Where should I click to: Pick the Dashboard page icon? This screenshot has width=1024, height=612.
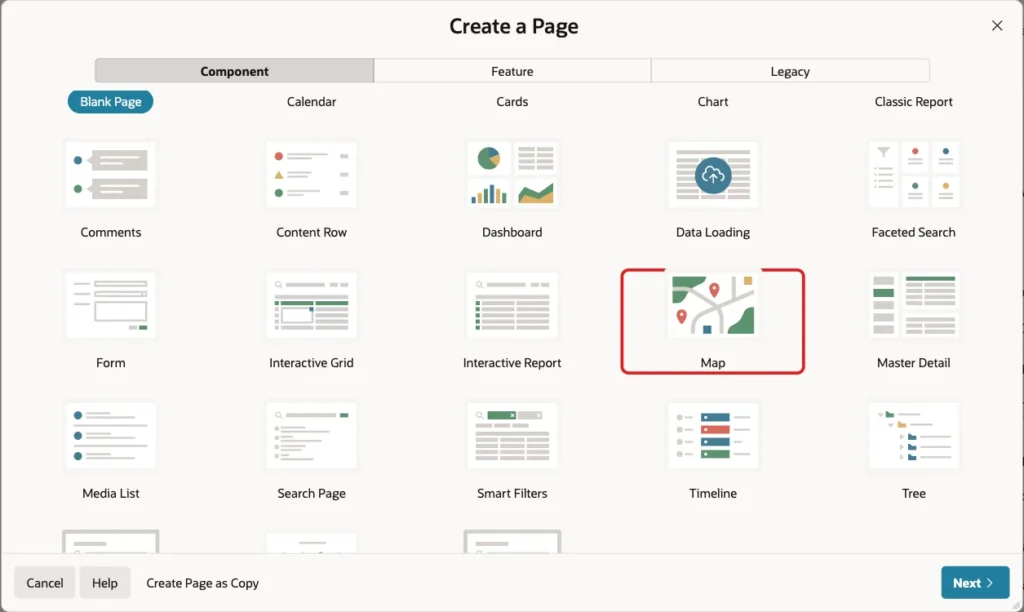(512, 175)
